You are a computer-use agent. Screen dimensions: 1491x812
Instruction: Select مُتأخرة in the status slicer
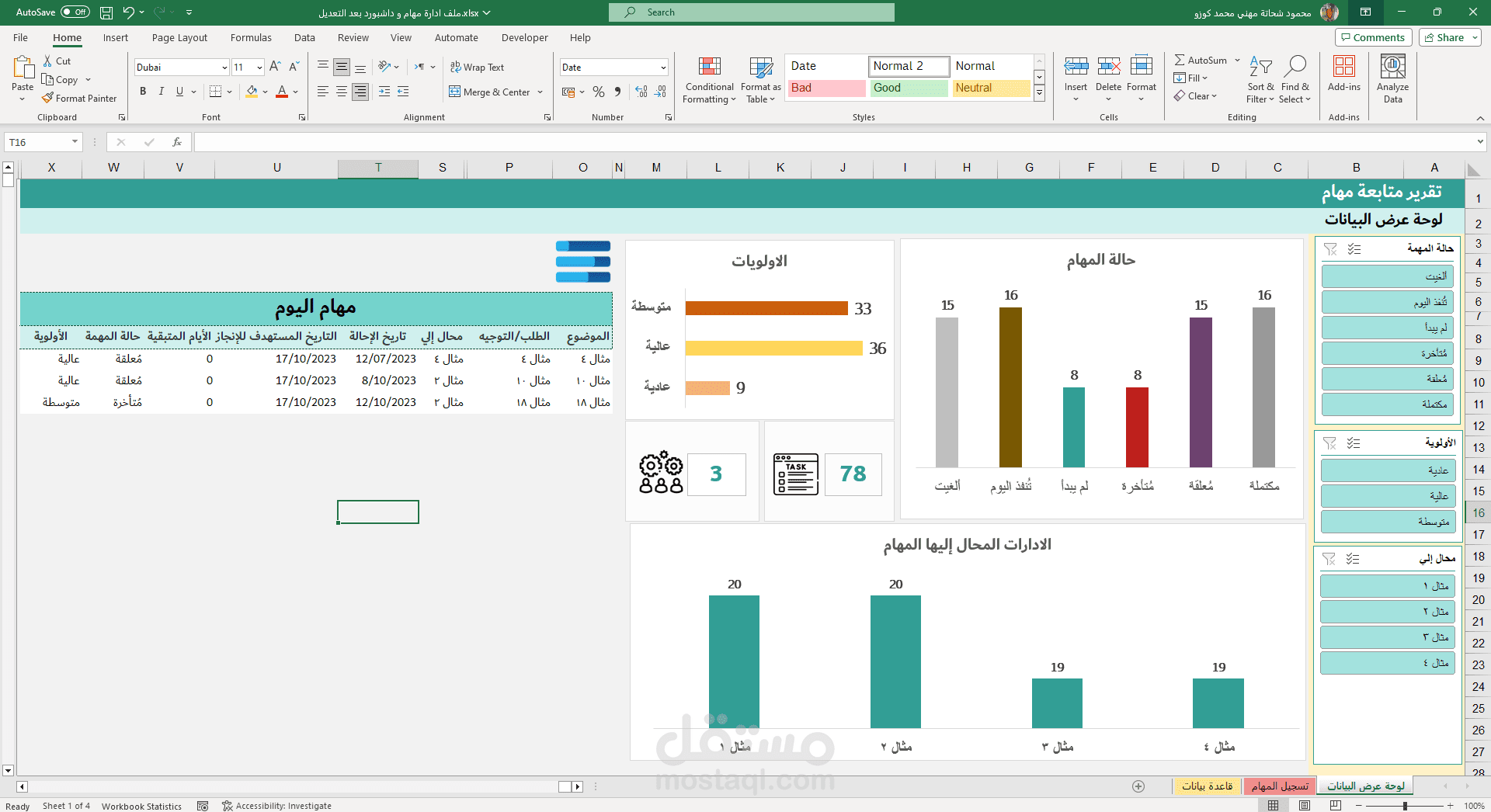tap(1388, 353)
